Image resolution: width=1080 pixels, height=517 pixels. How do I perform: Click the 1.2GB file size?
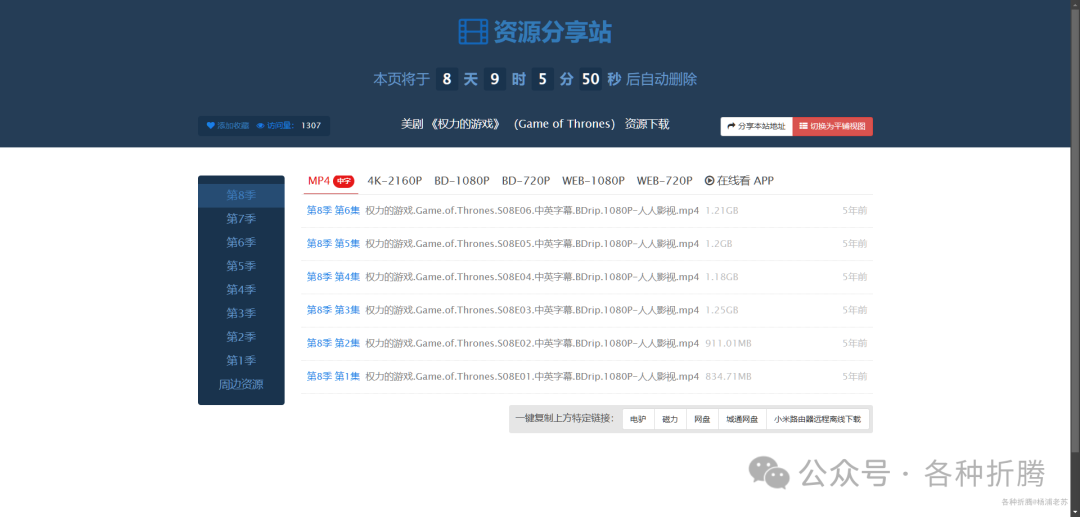(x=719, y=244)
